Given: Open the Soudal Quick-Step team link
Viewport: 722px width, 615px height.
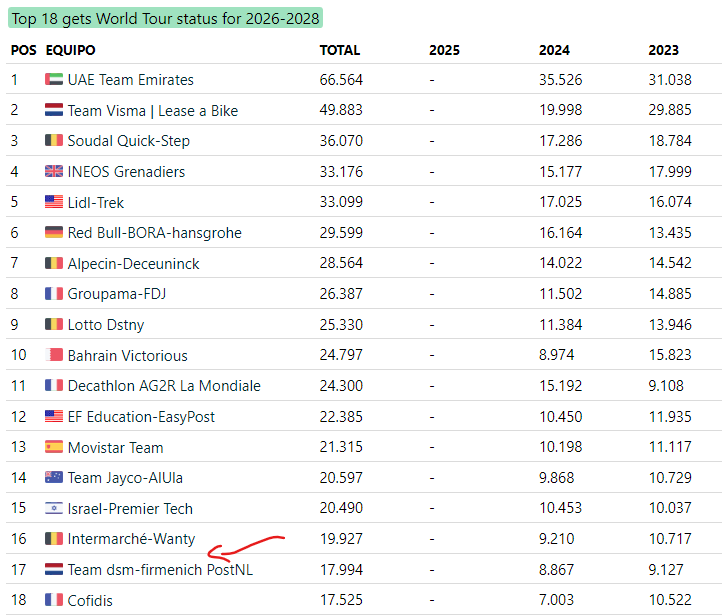Looking at the screenshot, I should pos(128,141).
